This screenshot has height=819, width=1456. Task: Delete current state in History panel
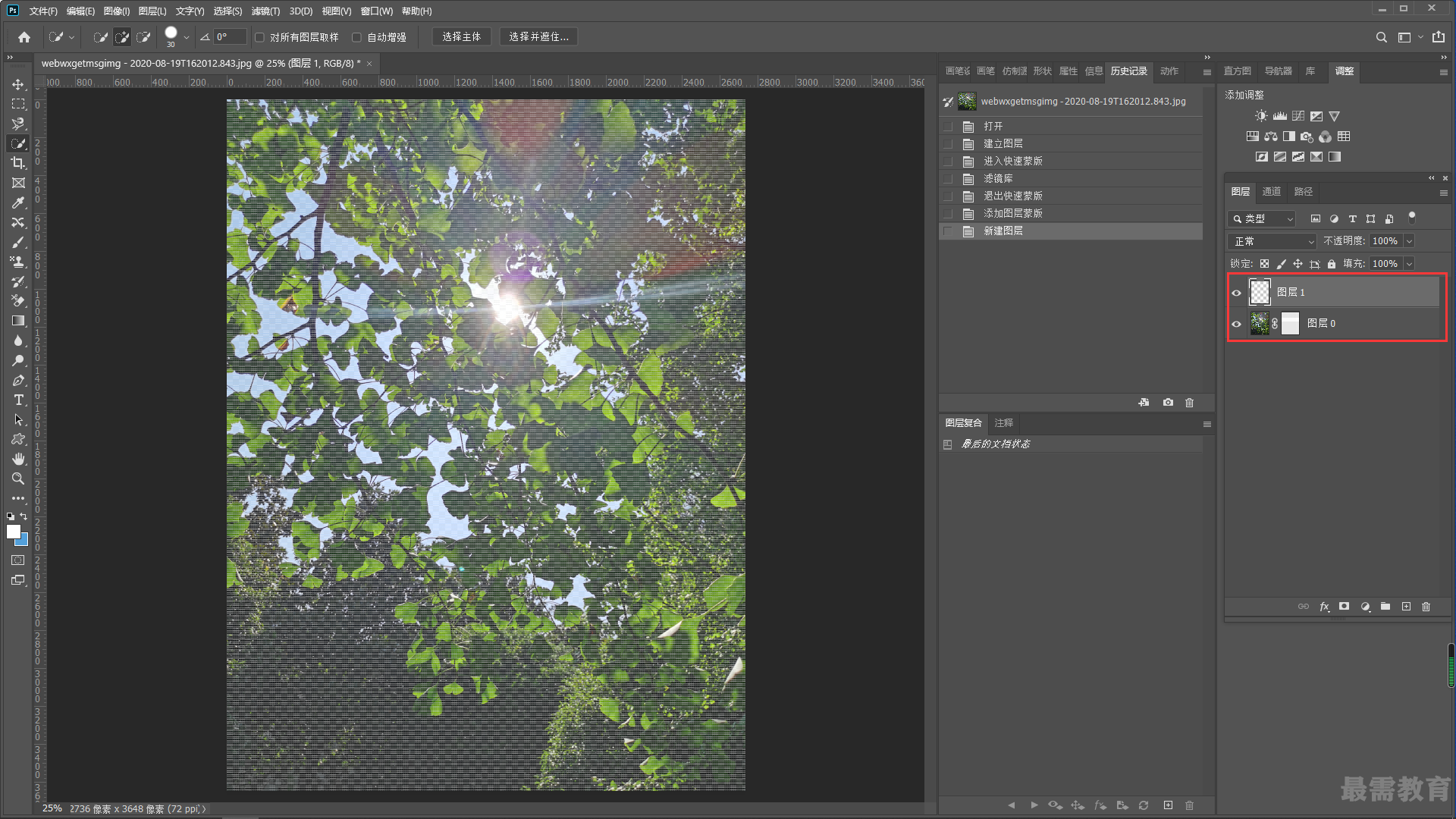coord(1189,403)
